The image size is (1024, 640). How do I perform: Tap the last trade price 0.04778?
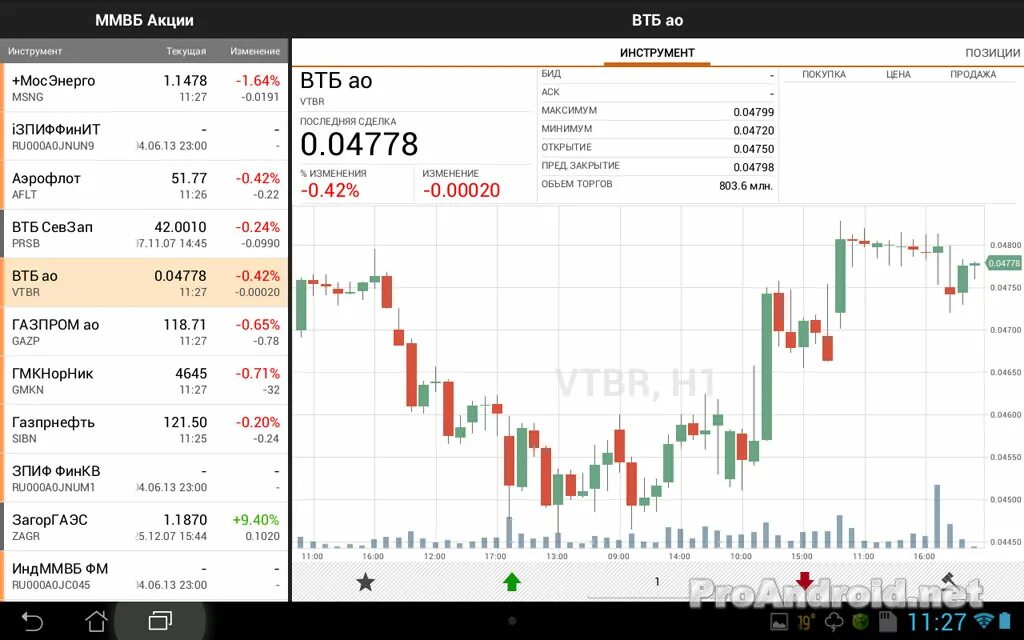pyautogui.click(x=359, y=144)
